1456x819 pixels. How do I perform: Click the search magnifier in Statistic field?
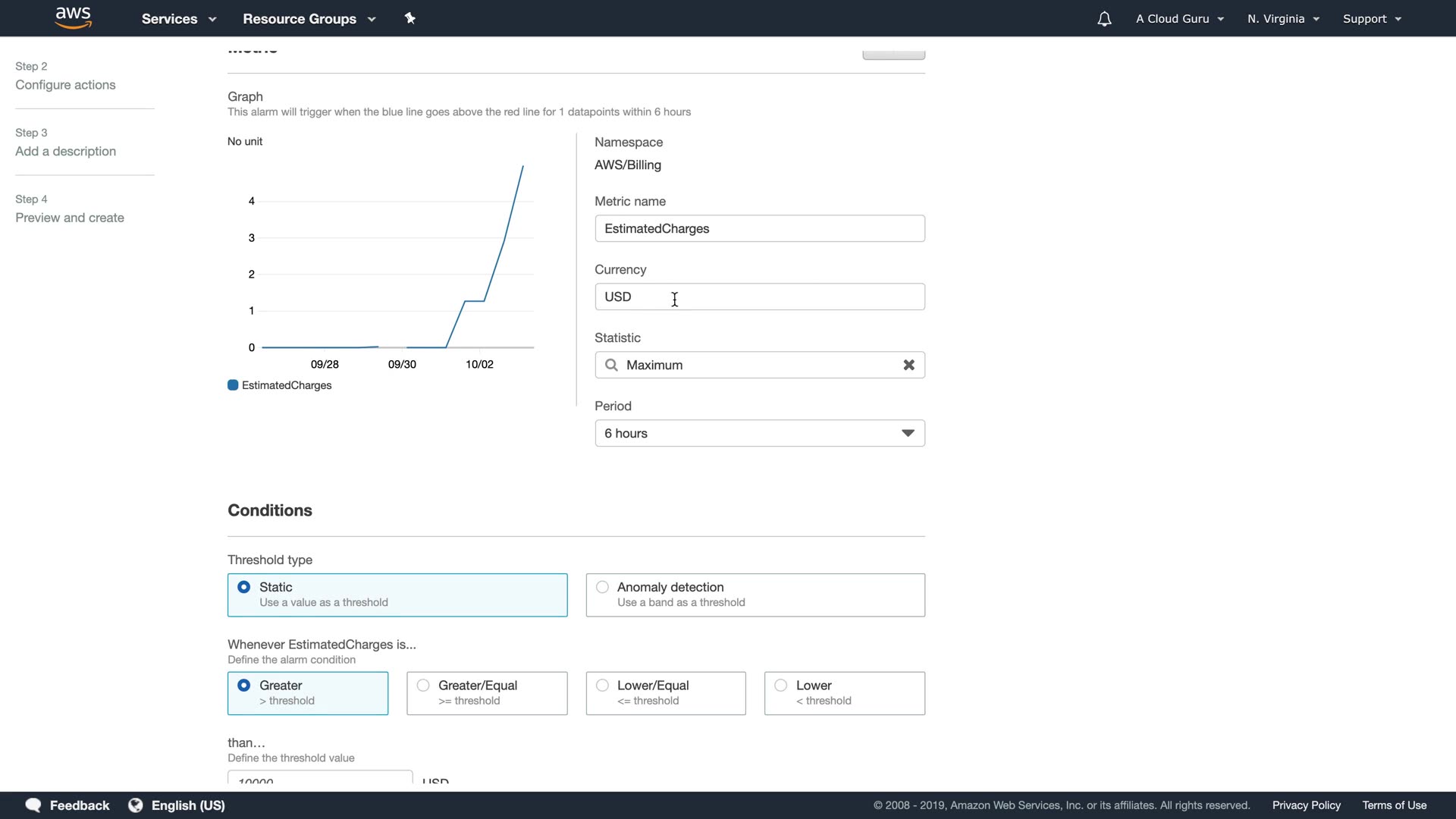(x=611, y=365)
